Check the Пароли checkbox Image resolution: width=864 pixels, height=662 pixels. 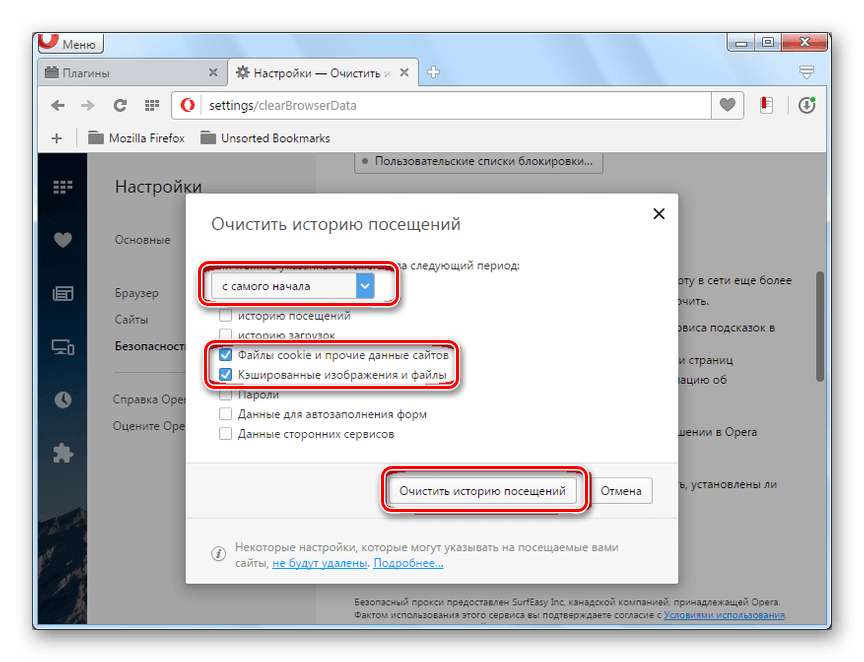coord(225,395)
